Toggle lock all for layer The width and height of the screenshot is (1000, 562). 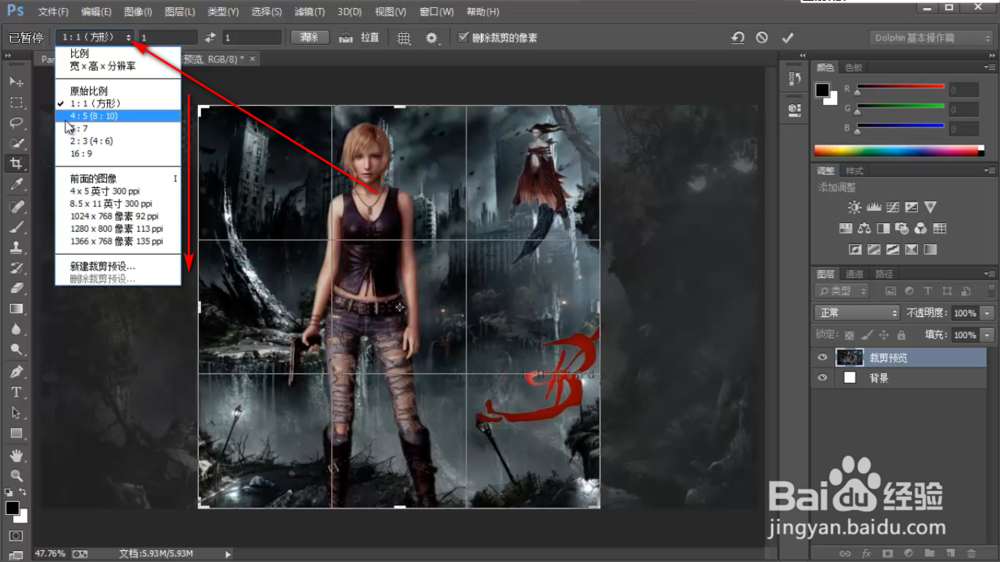(x=901, y=335)
